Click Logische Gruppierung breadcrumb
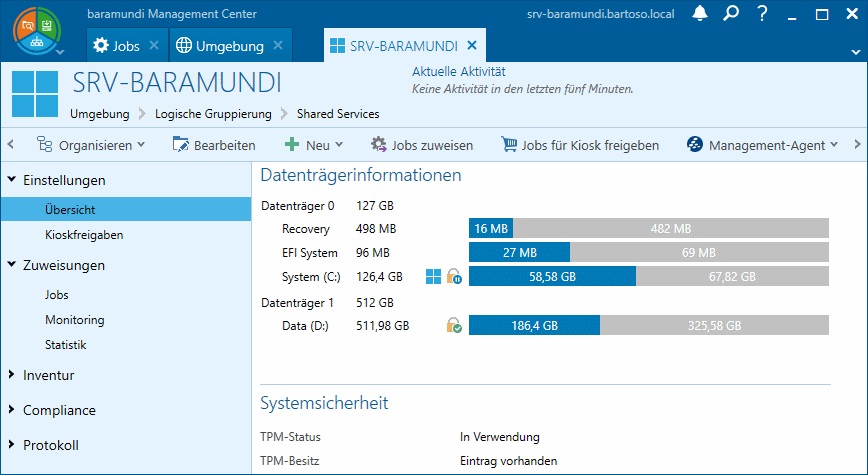The width and height of the screenshot is (868, 475). (213, 114)
